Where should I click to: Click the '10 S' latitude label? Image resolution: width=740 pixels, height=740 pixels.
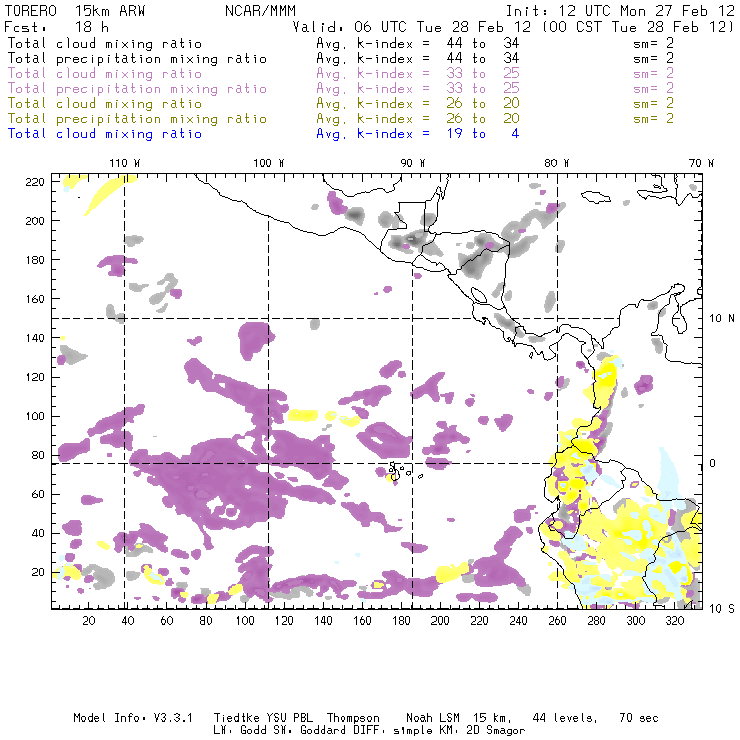tap(722, 609)
